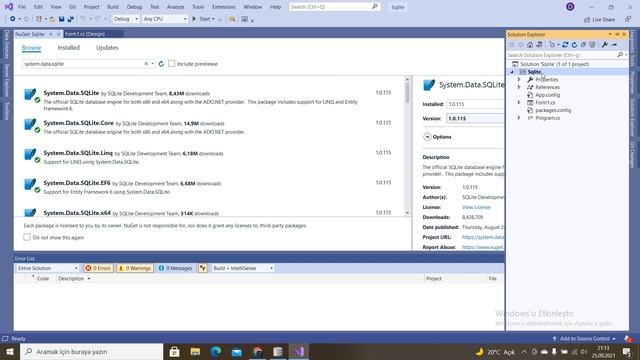Open Microsoft Edge from taskbar

click(x=216, y=351)
